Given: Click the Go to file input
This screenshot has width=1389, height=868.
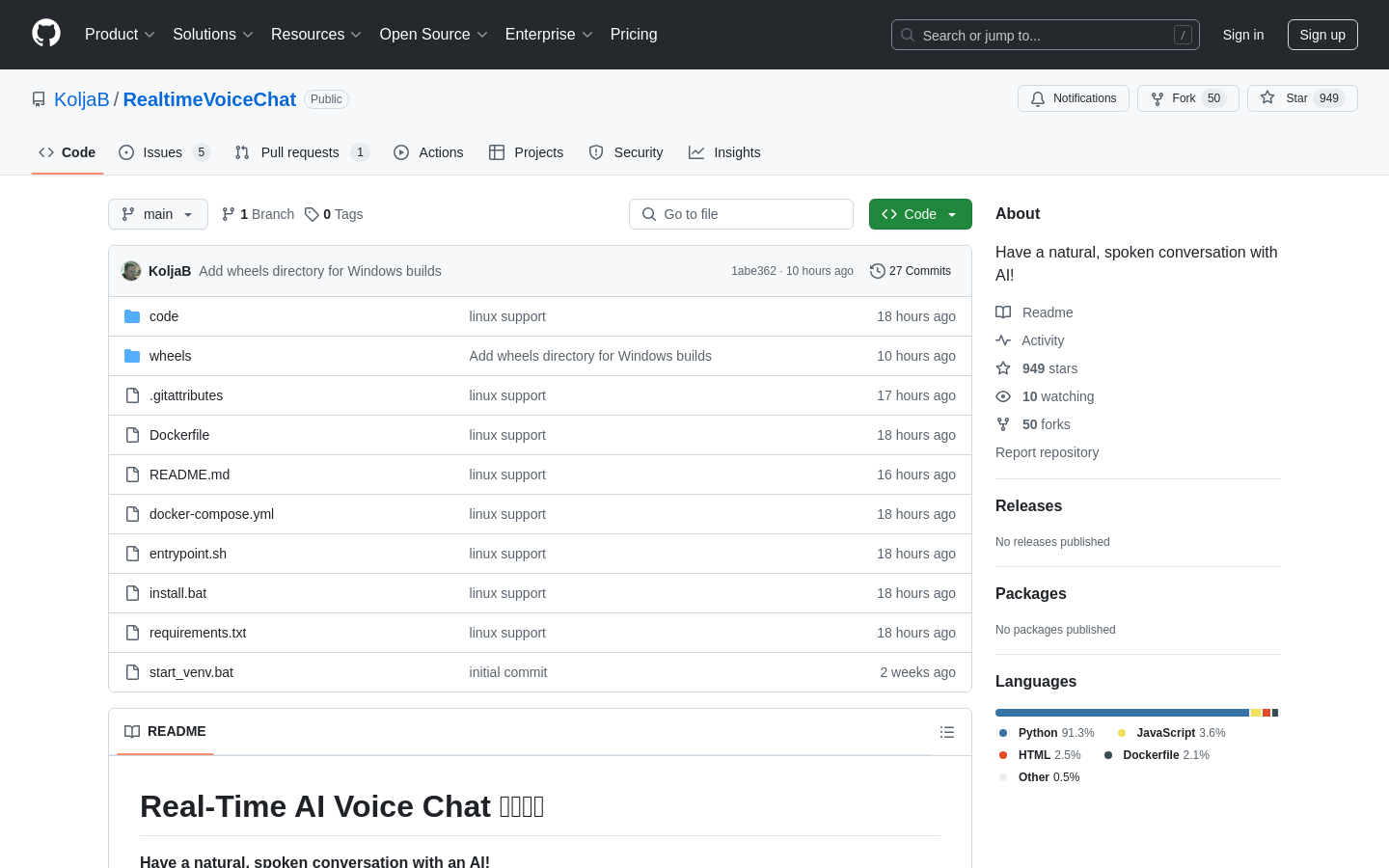Looking at the screenshot, I should (741, 214).
